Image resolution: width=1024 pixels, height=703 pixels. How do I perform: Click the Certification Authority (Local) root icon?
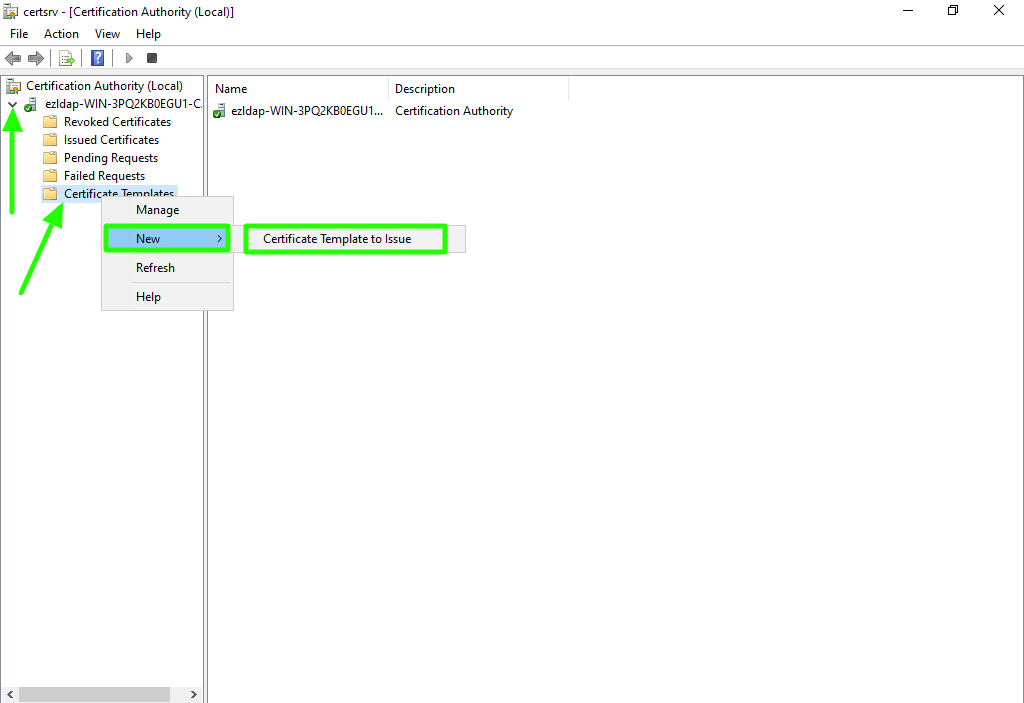click(x=14, y=86)
